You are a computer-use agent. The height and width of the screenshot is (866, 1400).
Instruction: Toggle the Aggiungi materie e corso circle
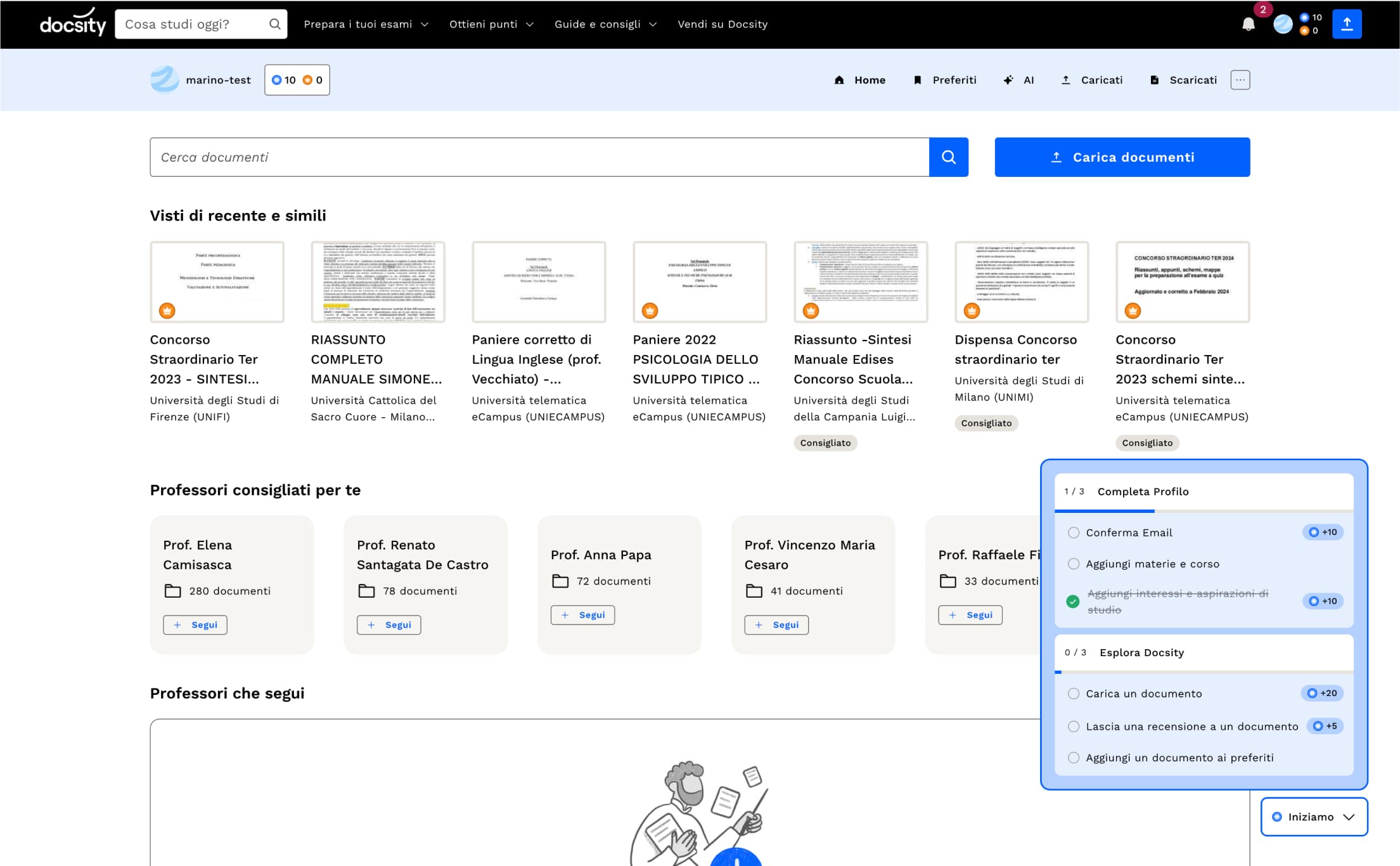[1073, 564]
